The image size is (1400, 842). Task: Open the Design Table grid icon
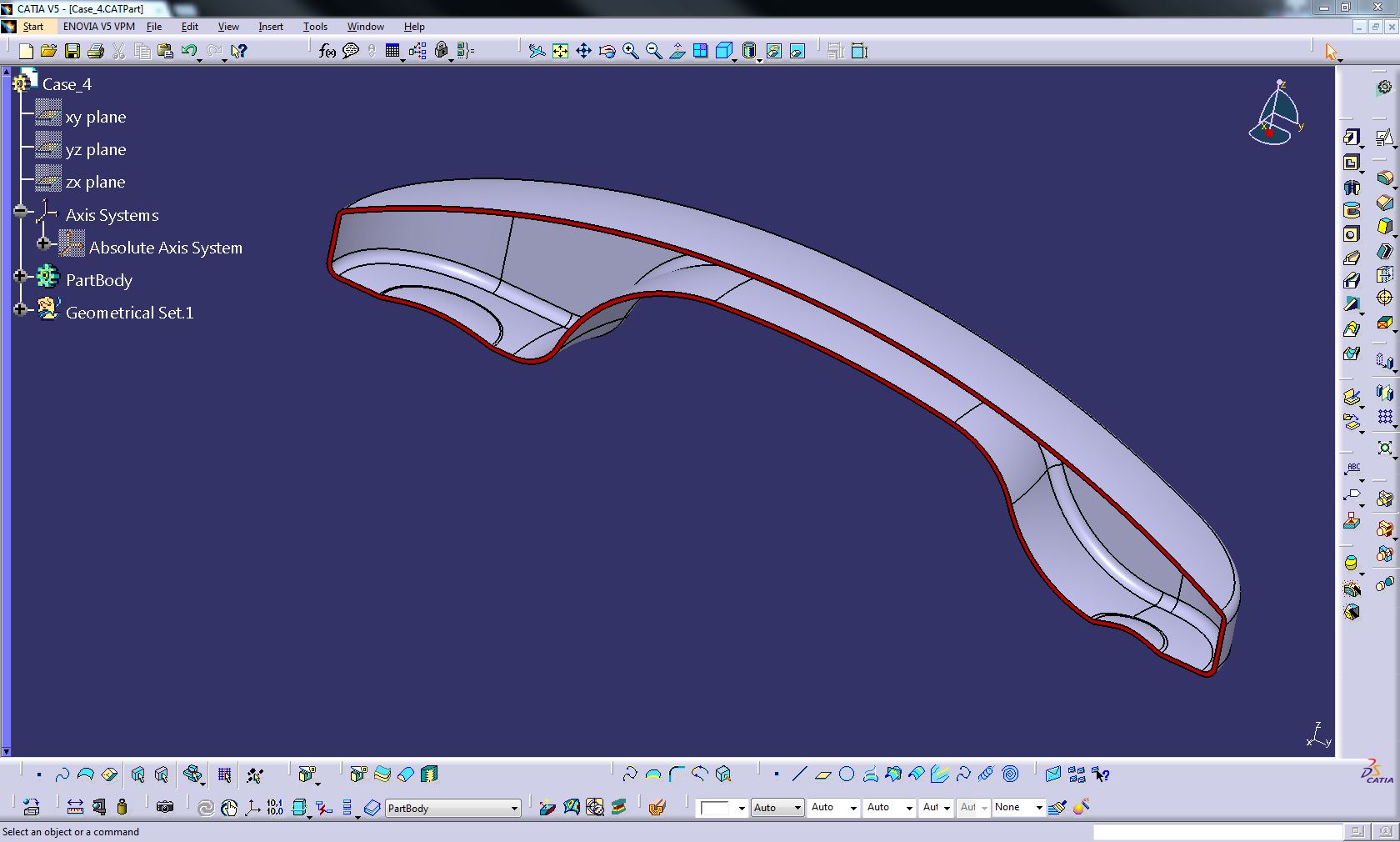point(392,52)
